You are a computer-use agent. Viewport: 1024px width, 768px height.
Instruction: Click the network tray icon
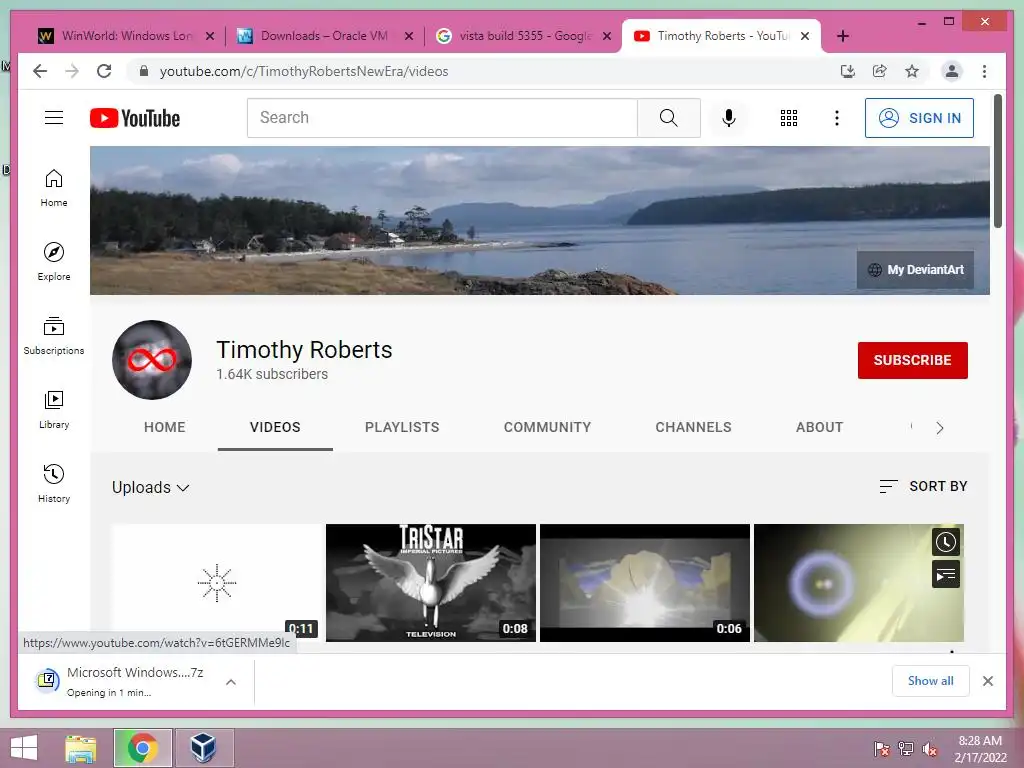point(906,749)
